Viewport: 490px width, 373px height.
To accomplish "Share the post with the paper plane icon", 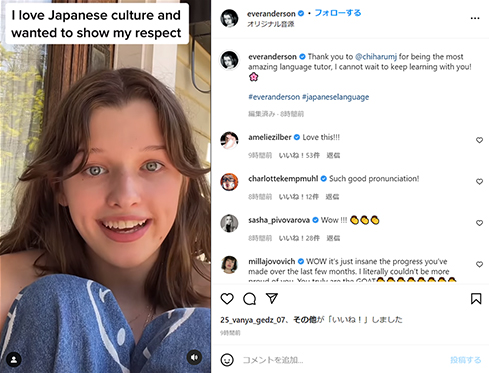I will point(272,298).
